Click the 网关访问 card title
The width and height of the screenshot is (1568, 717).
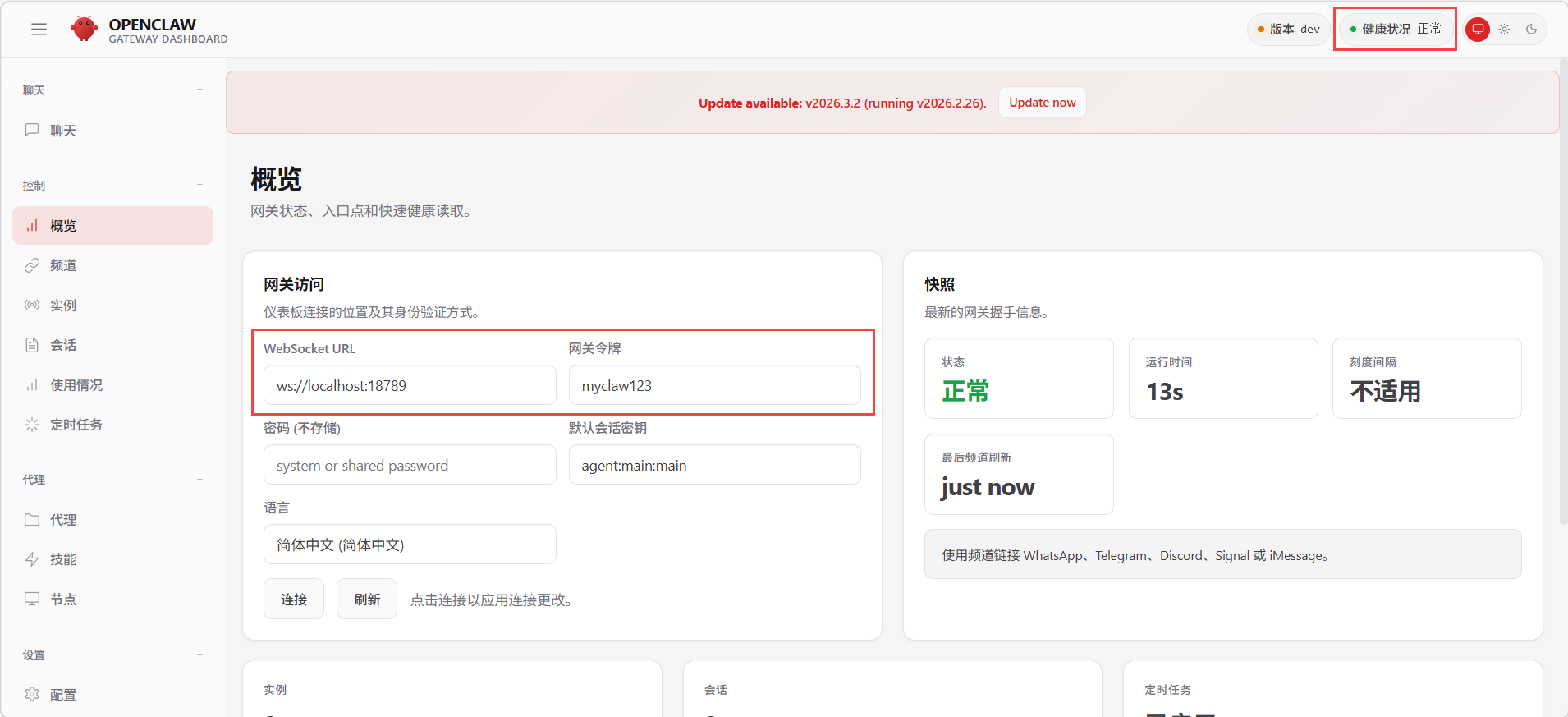point(294,284)
